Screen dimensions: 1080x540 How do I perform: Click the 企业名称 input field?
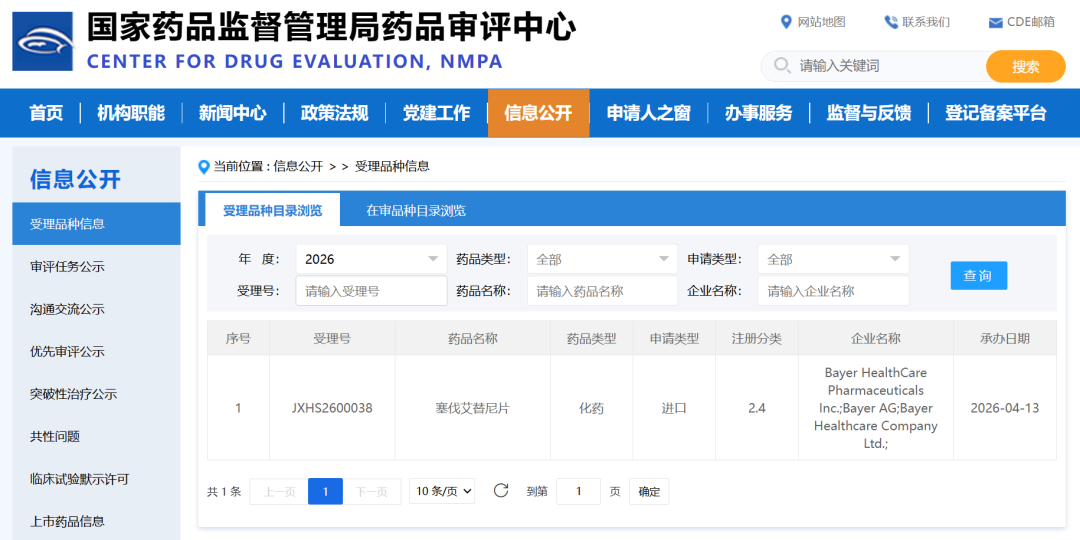[833, 291]
